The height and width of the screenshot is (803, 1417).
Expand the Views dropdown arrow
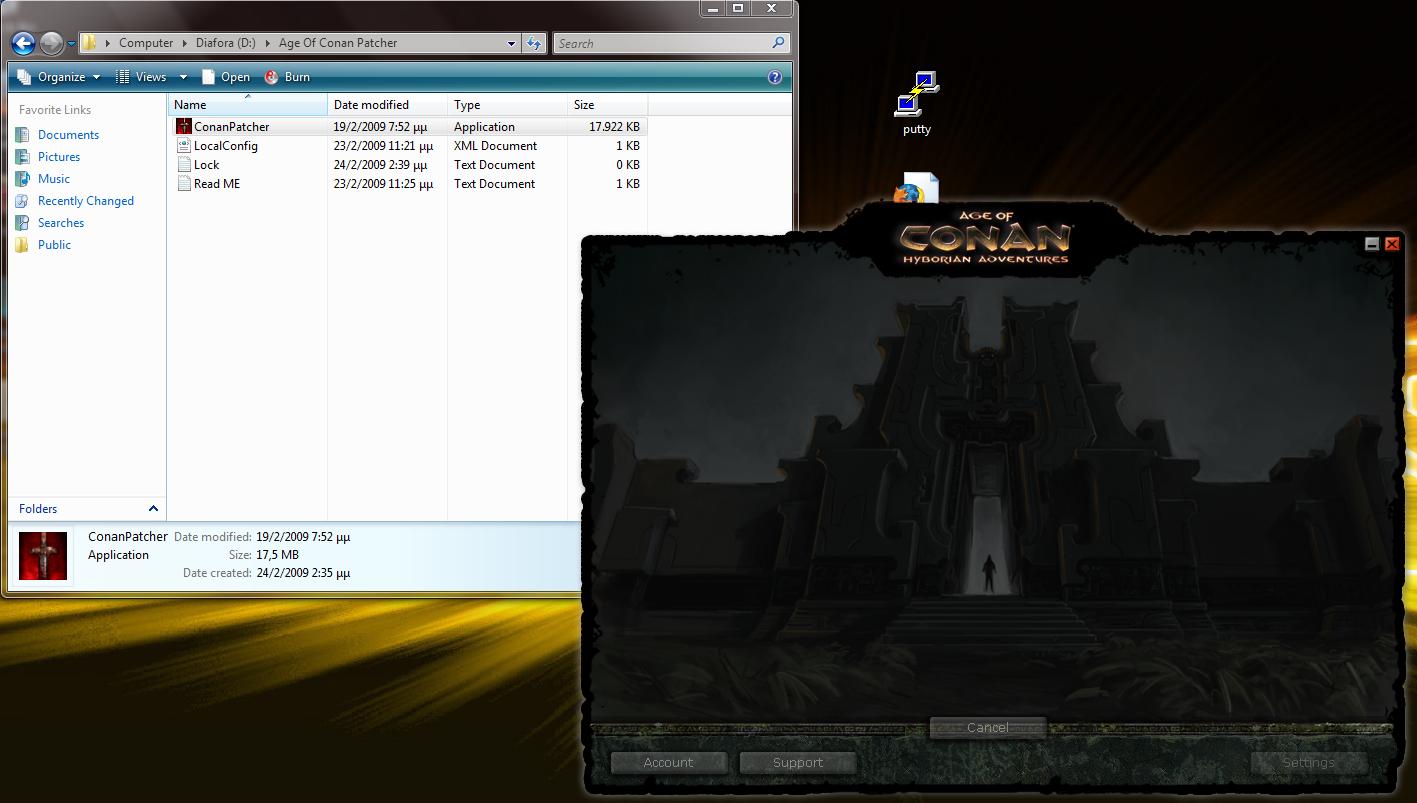(x=183, y=77)
